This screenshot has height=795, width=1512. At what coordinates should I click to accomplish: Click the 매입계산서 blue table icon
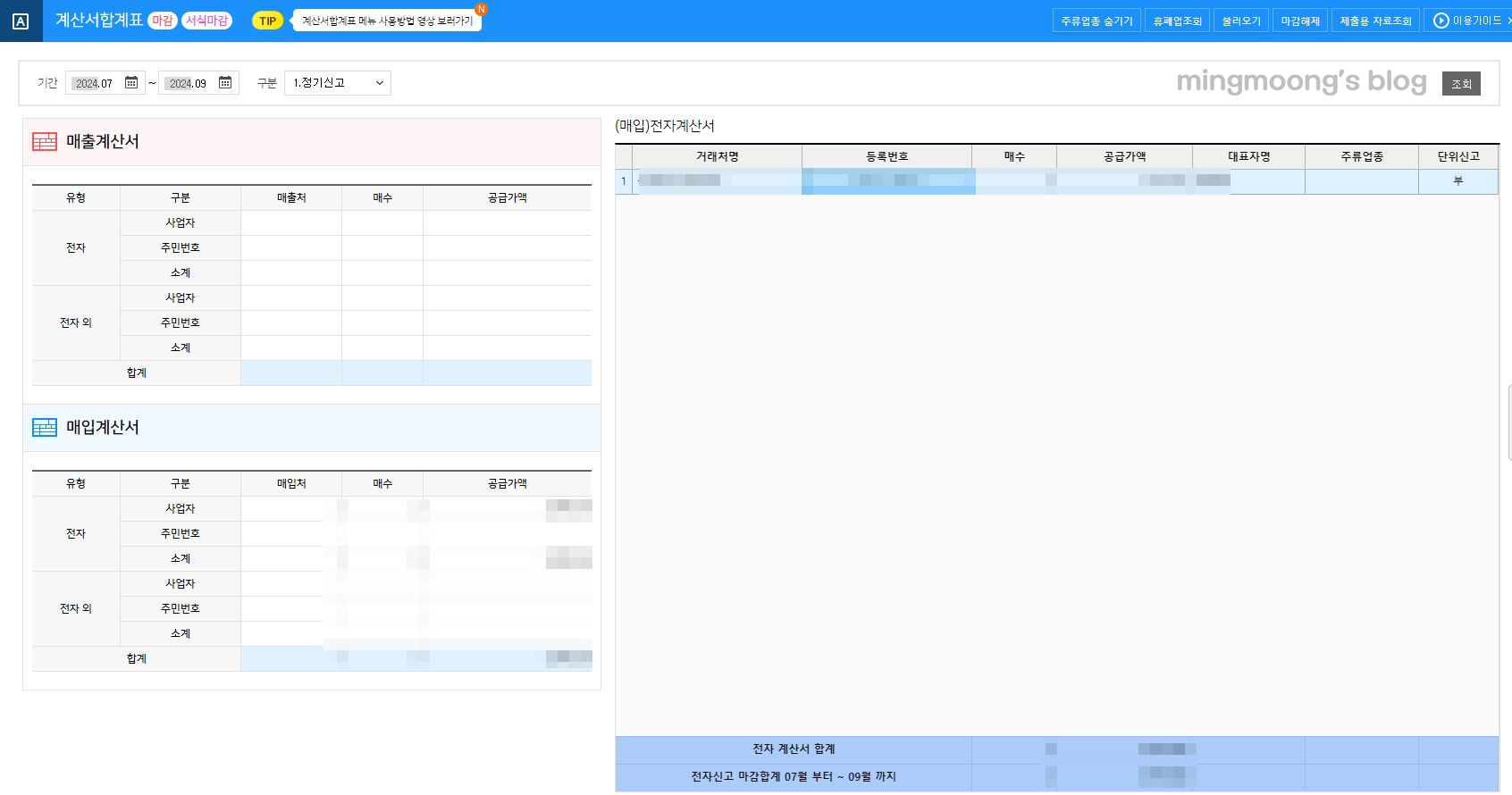(x=45, y=427)
